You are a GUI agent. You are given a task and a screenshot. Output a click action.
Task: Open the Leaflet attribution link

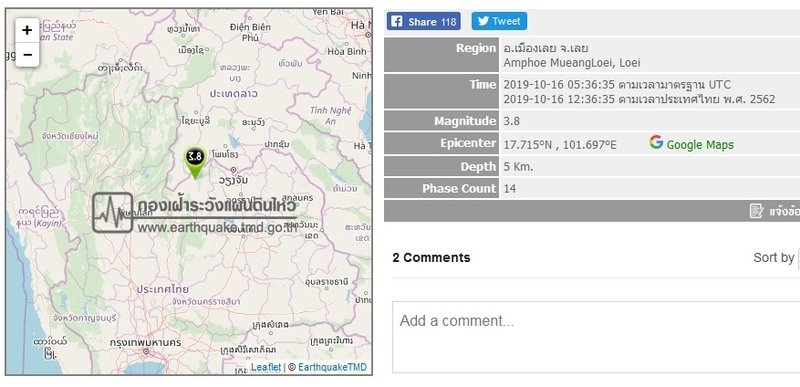pyautogui.click(x=266, y=367)
